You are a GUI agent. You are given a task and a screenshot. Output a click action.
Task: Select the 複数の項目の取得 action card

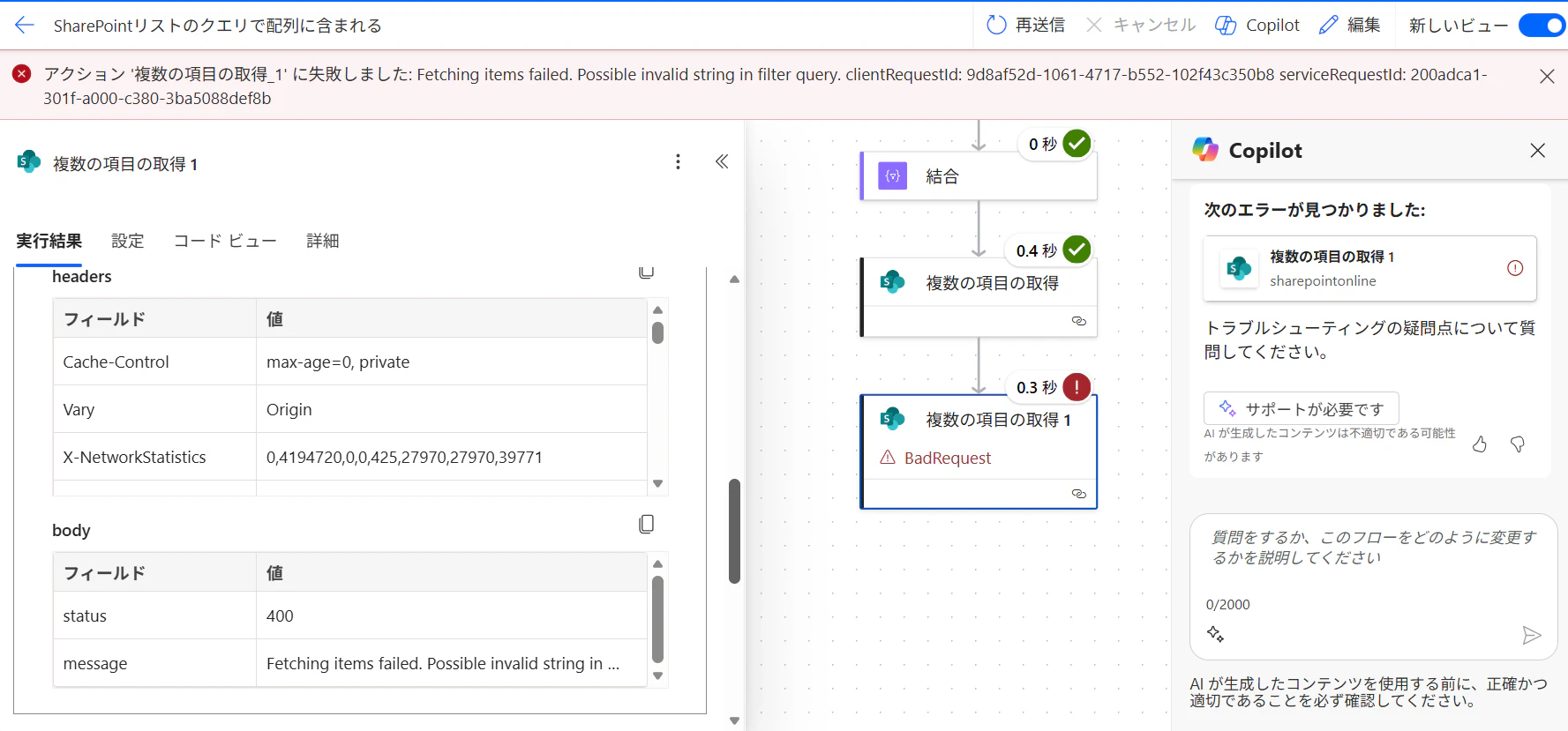pos(979,297)
